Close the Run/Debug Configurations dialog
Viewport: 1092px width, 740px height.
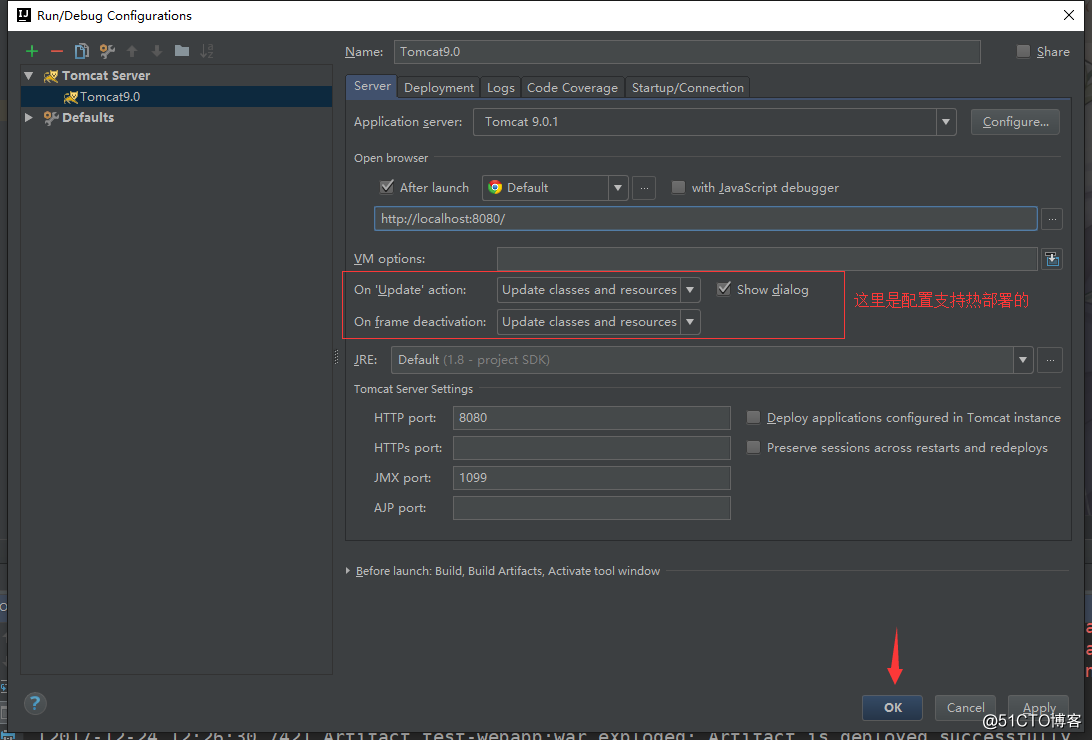[1068, 15]
